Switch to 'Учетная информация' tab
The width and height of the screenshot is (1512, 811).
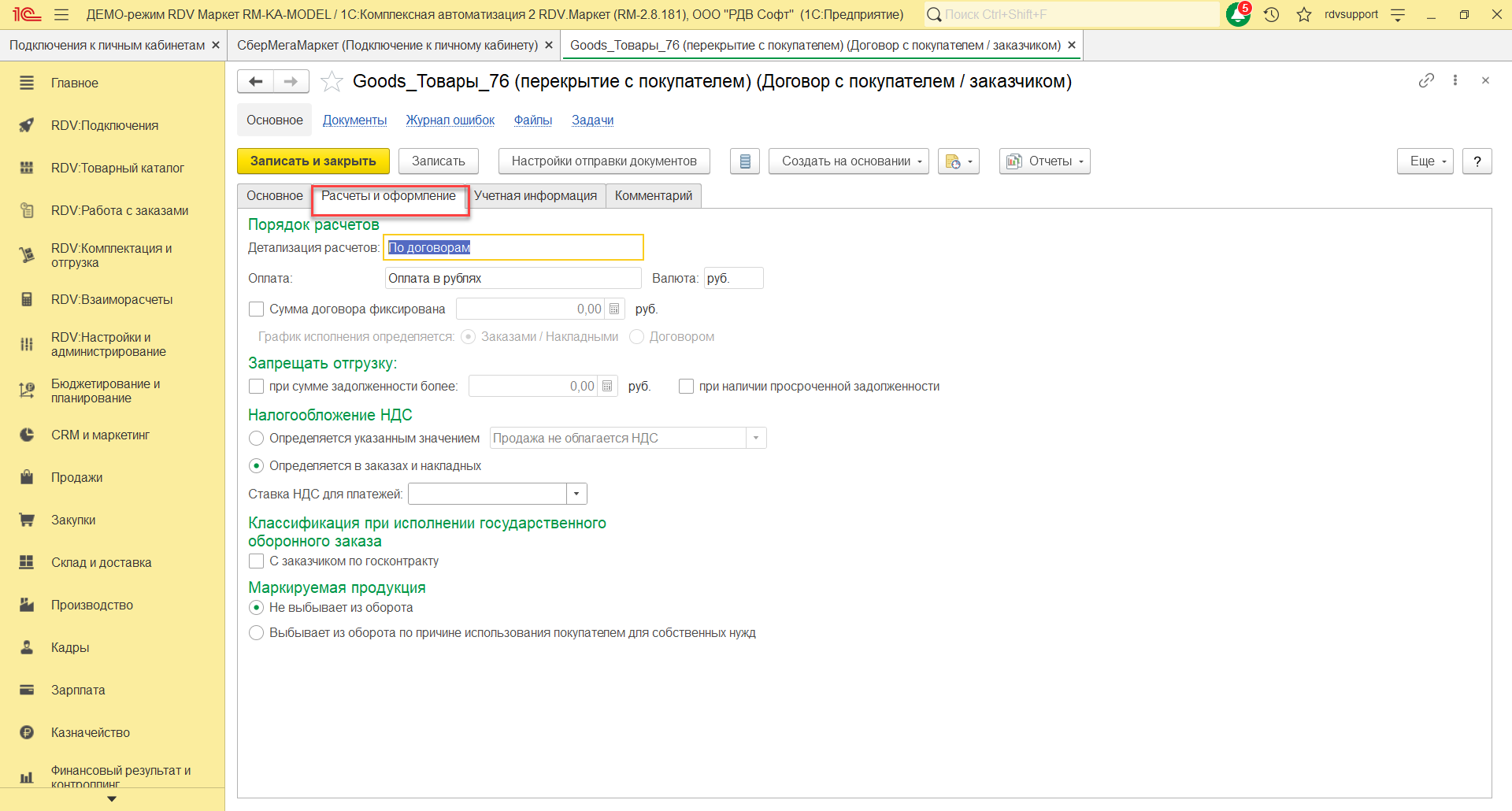[x=535, y=196]
